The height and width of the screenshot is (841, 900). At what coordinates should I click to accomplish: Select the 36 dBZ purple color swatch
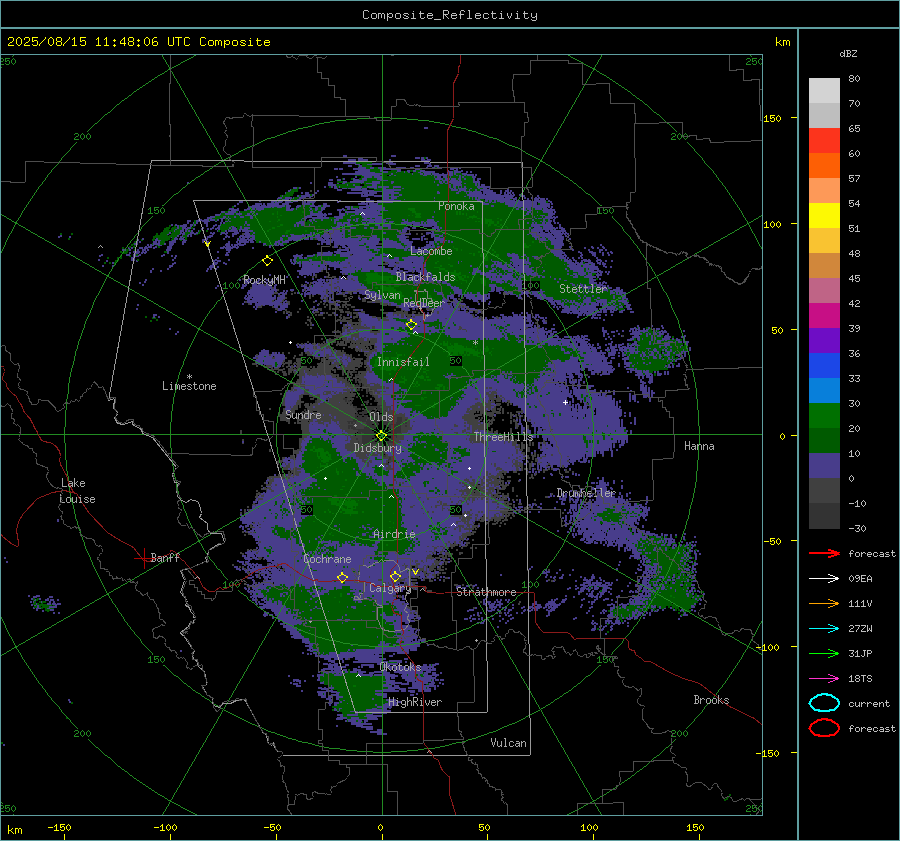[x=824, y=340]
